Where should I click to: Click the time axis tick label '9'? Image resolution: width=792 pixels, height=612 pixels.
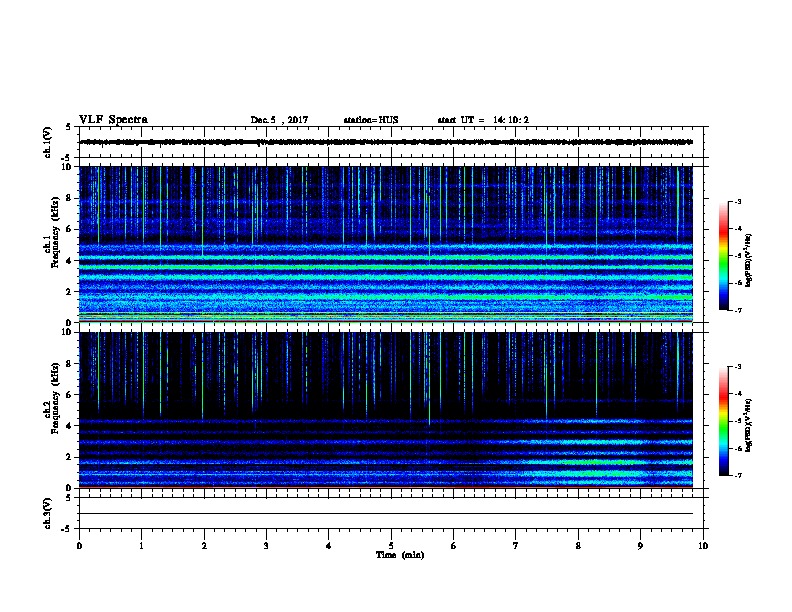640,546
